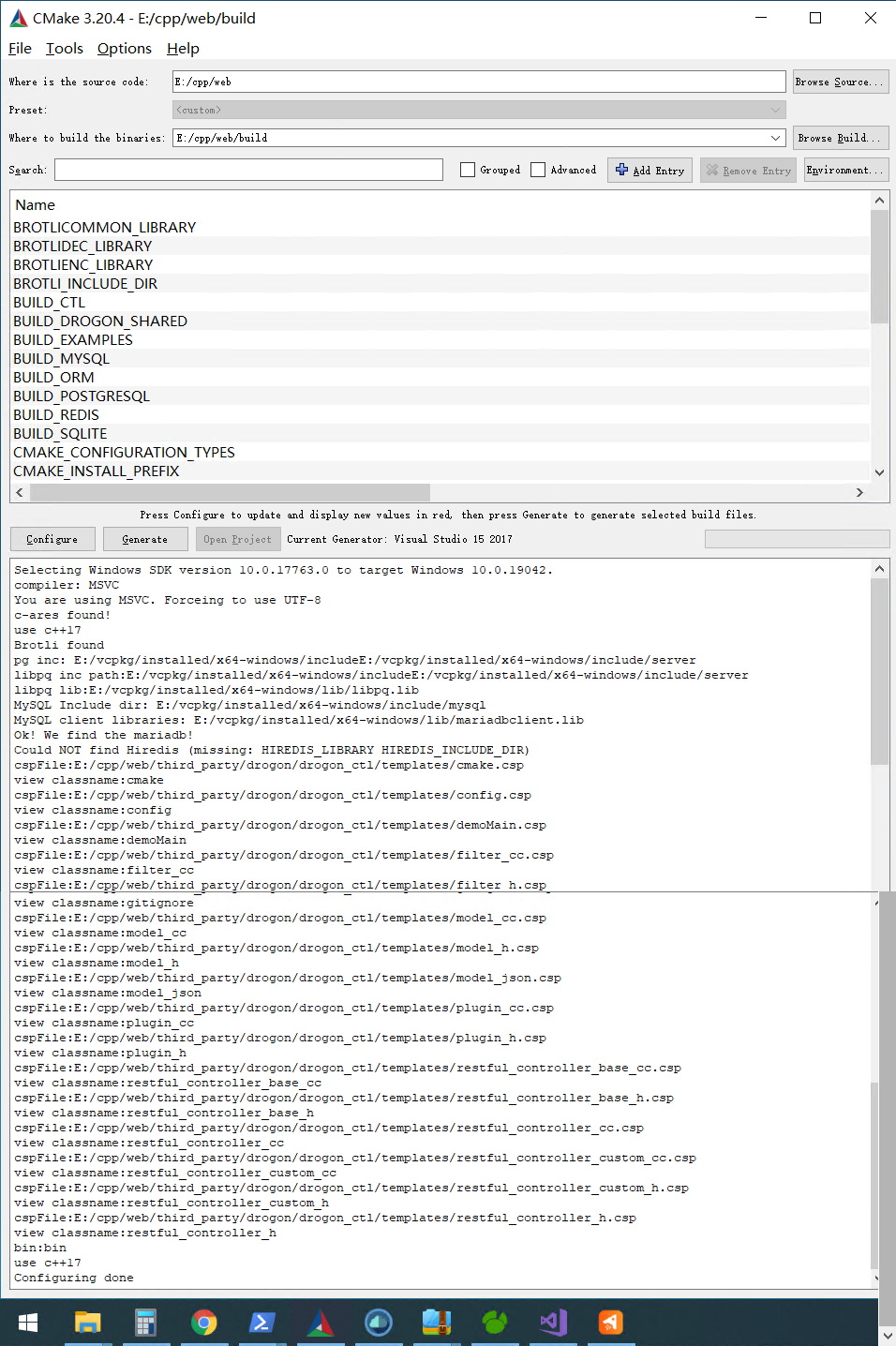Click the 'compiler: MSVC' log line

pyautogui.click(x=67, y=585)
